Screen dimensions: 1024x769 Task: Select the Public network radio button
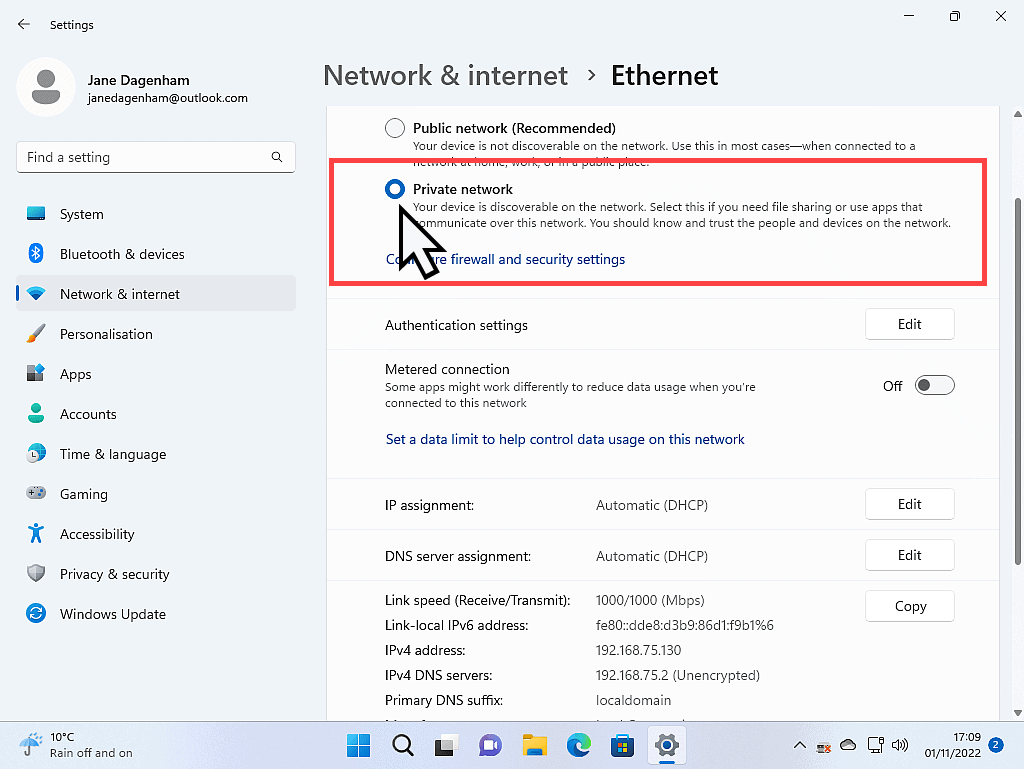pos(394,128)
